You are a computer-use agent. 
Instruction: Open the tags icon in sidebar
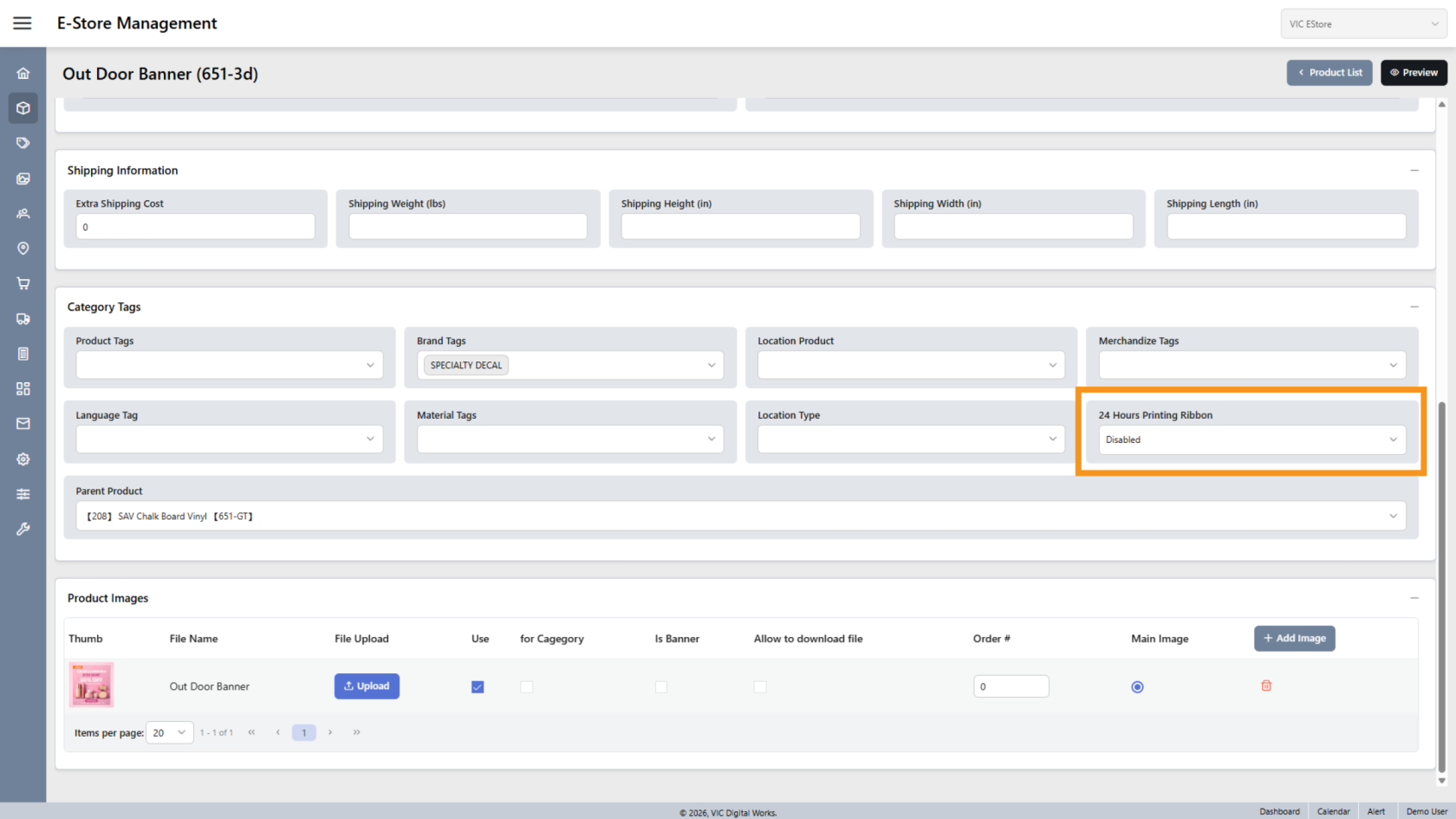click(23, 143)
